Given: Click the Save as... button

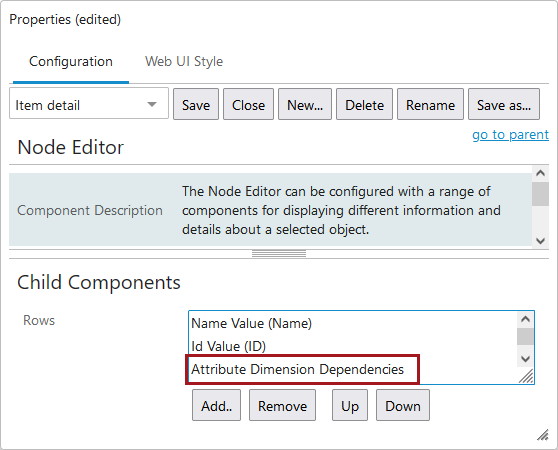Looking at the screenshot, I should pos(504,104).
